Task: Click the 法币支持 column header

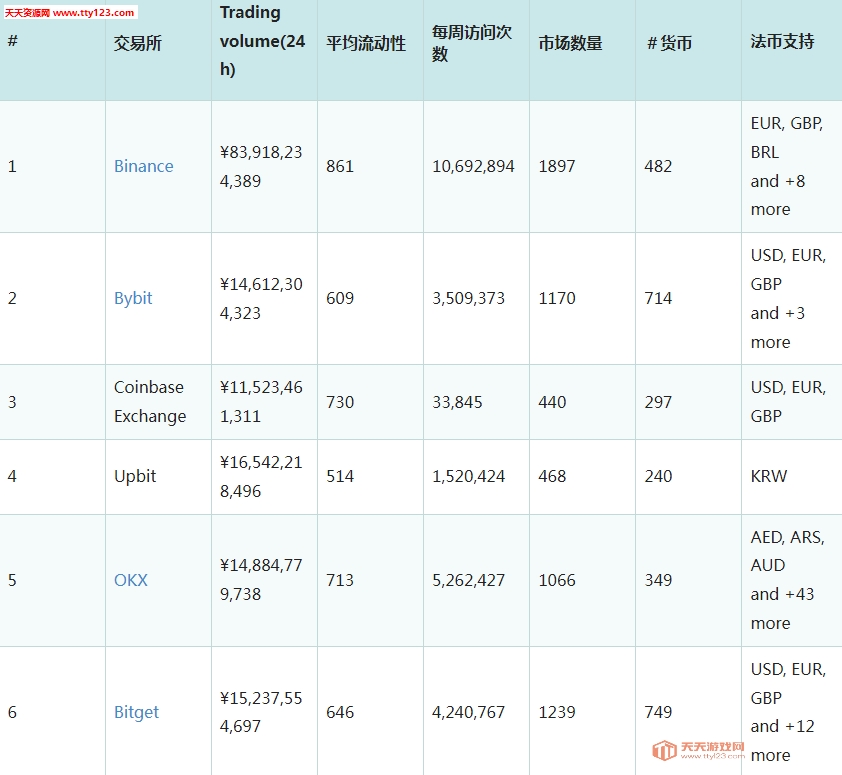Action: click(782, 41)
